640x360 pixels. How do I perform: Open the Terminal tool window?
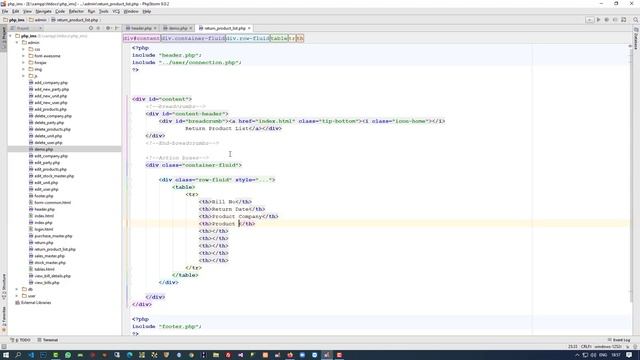click(x=48, y=340)
